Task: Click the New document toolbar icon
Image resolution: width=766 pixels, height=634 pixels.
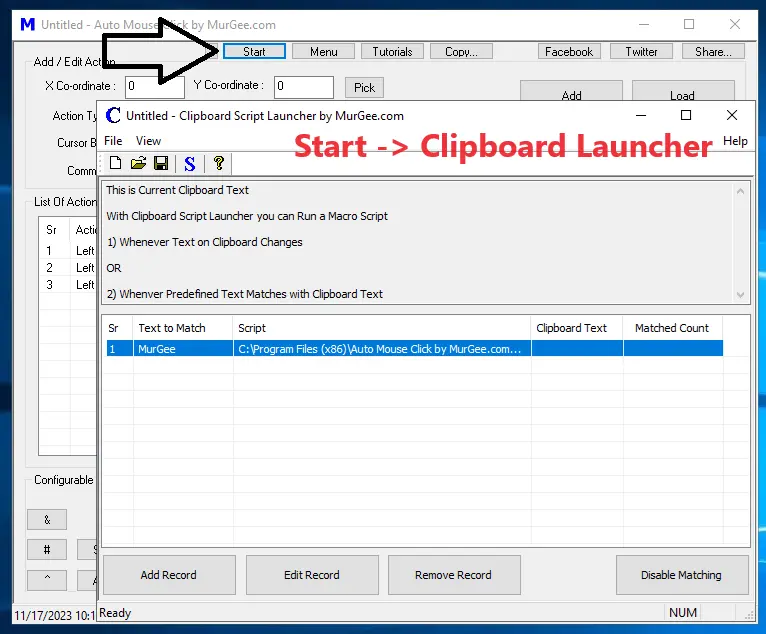Action: point(115,163)
